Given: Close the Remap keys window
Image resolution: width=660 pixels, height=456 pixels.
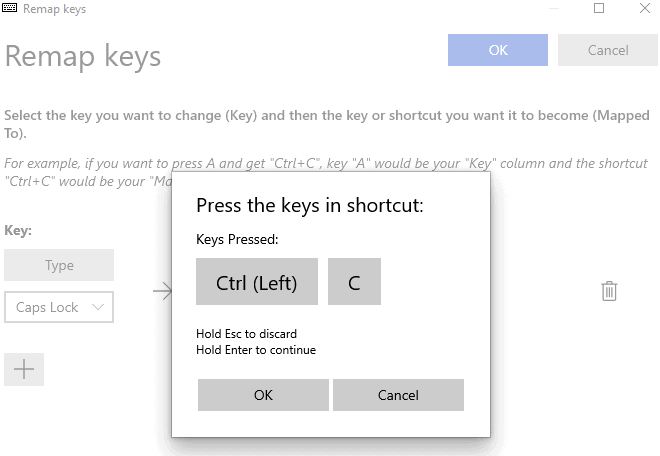Looking at the screenshot, I should (645, 9).
